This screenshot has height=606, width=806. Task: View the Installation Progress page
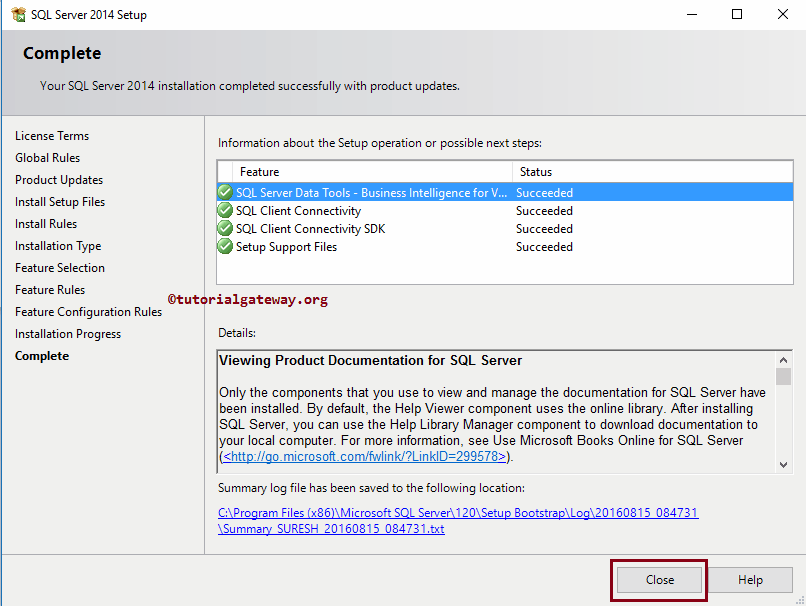pos(67,333)
